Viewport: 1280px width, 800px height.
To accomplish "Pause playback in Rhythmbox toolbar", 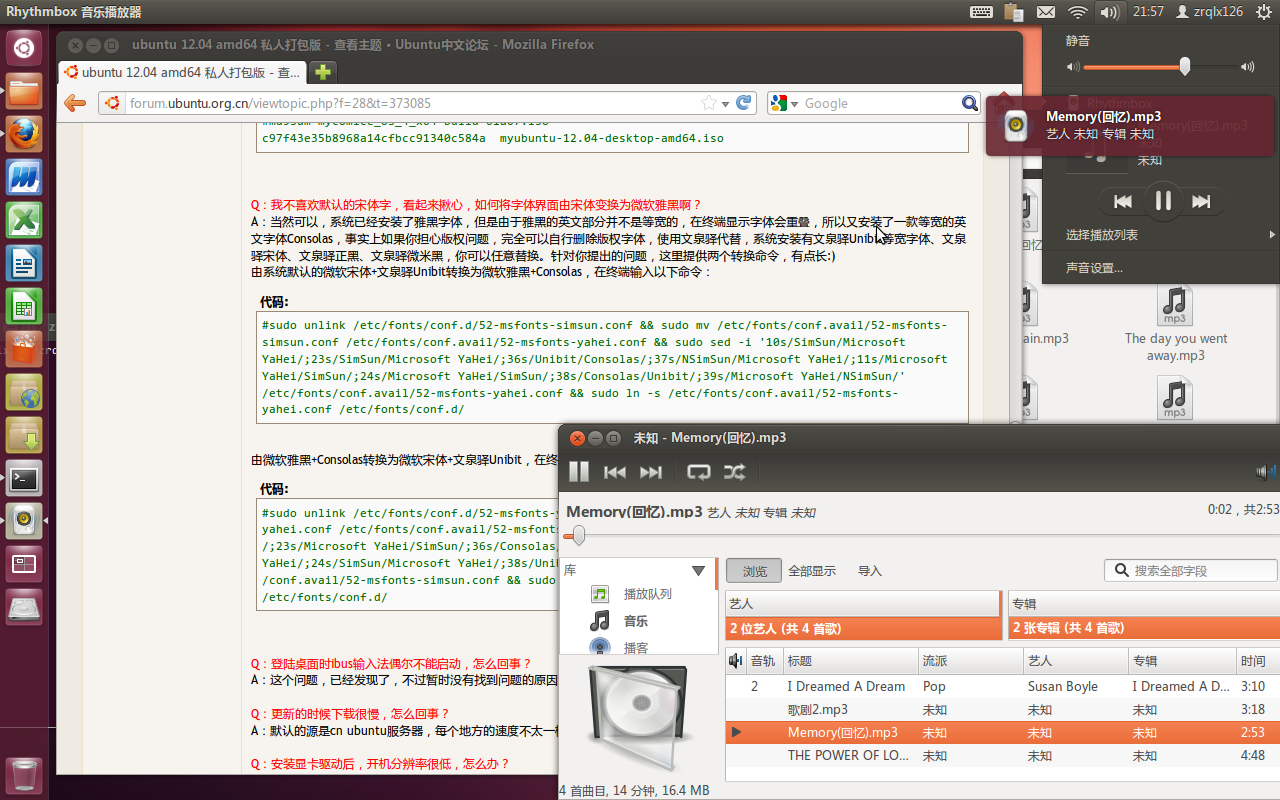I will (x=579, y=472).
